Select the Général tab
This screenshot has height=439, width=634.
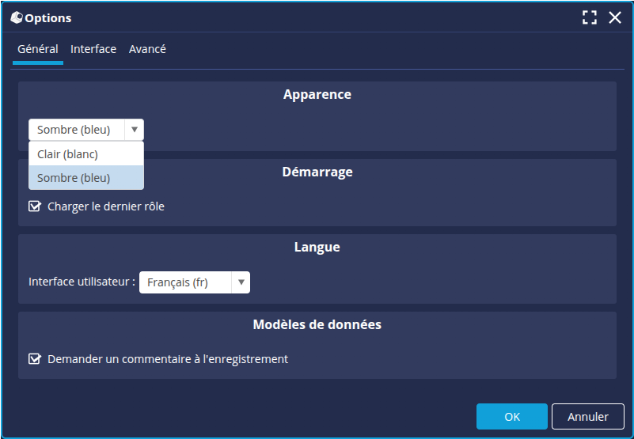(38, 49)
